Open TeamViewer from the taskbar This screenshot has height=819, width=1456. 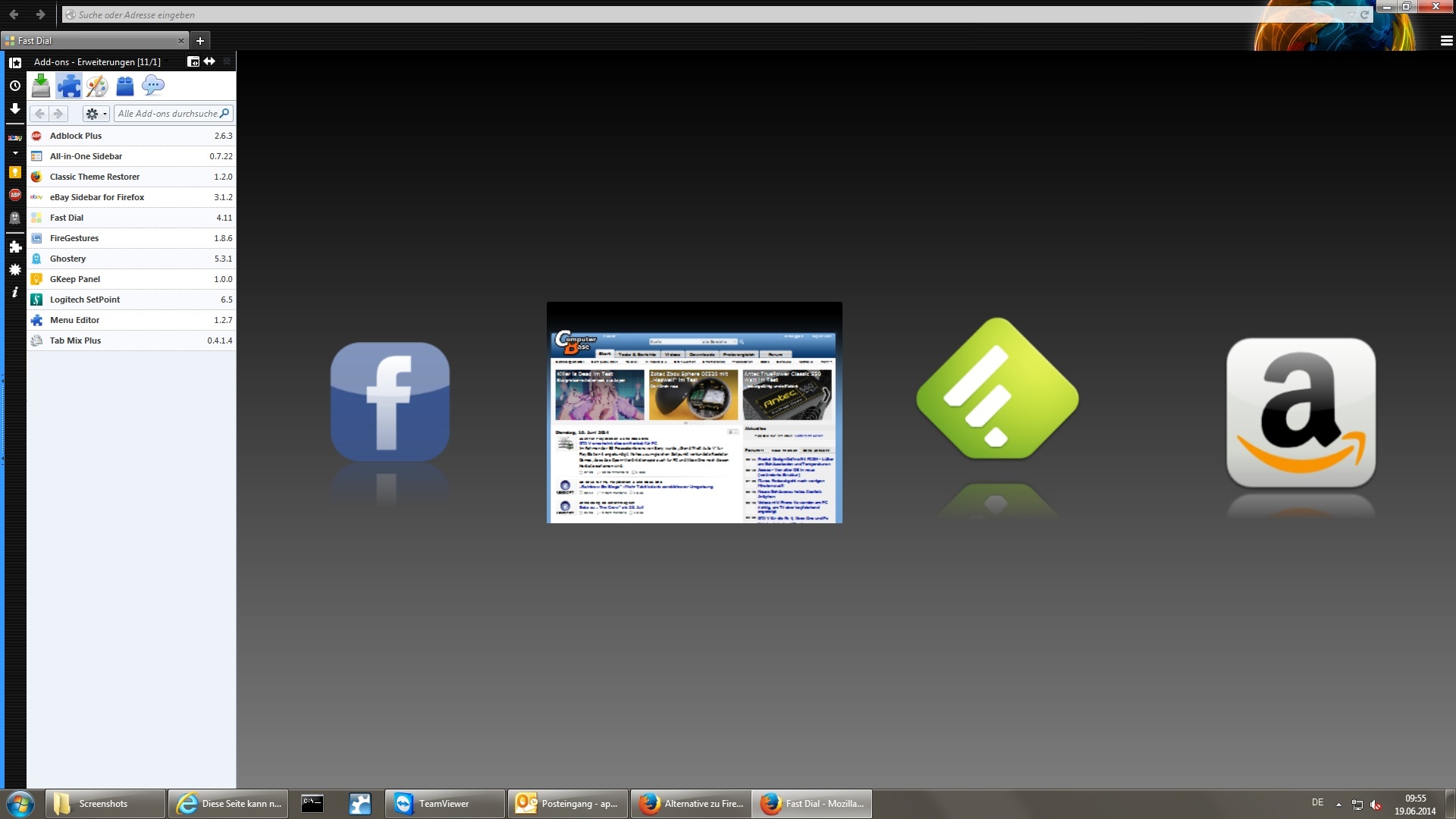point(444,804)
